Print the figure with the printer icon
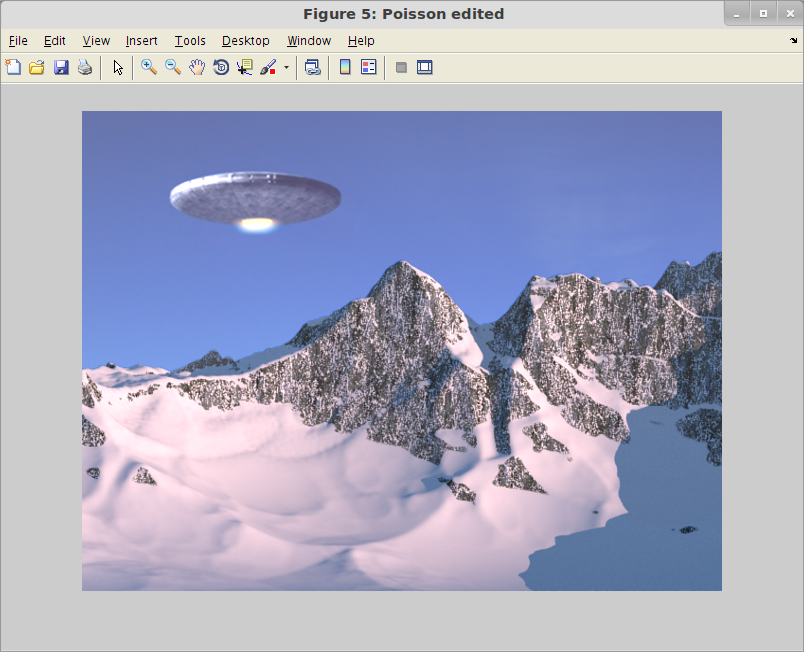The height and width of the screenshot is (652, 804). (85, 67)
